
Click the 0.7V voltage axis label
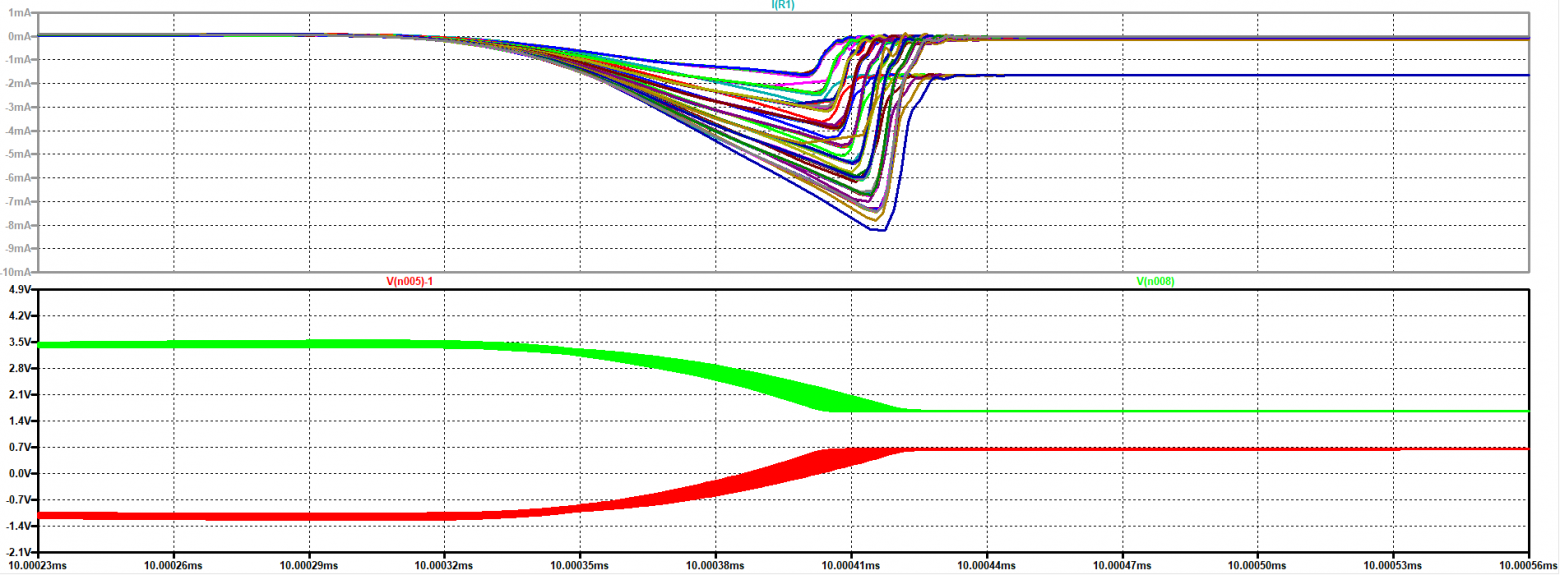(x=20, y=447)
